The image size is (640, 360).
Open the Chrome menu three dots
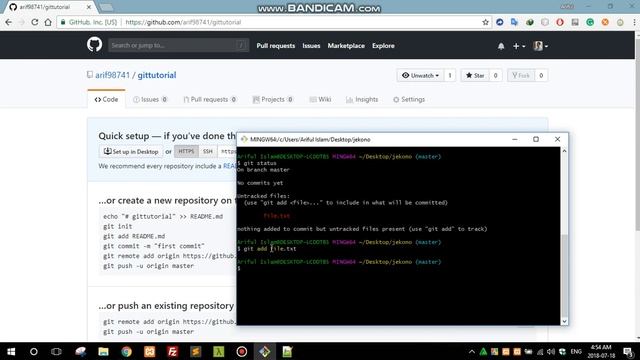(635, 22)
